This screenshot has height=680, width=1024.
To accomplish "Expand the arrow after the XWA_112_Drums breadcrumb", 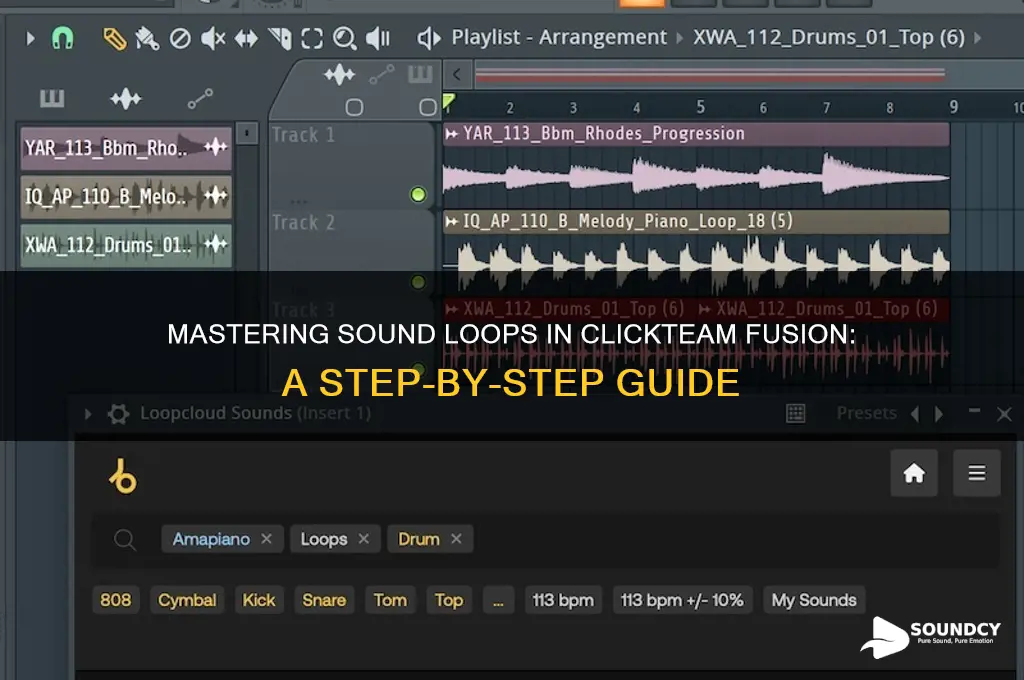I will 978,38.
